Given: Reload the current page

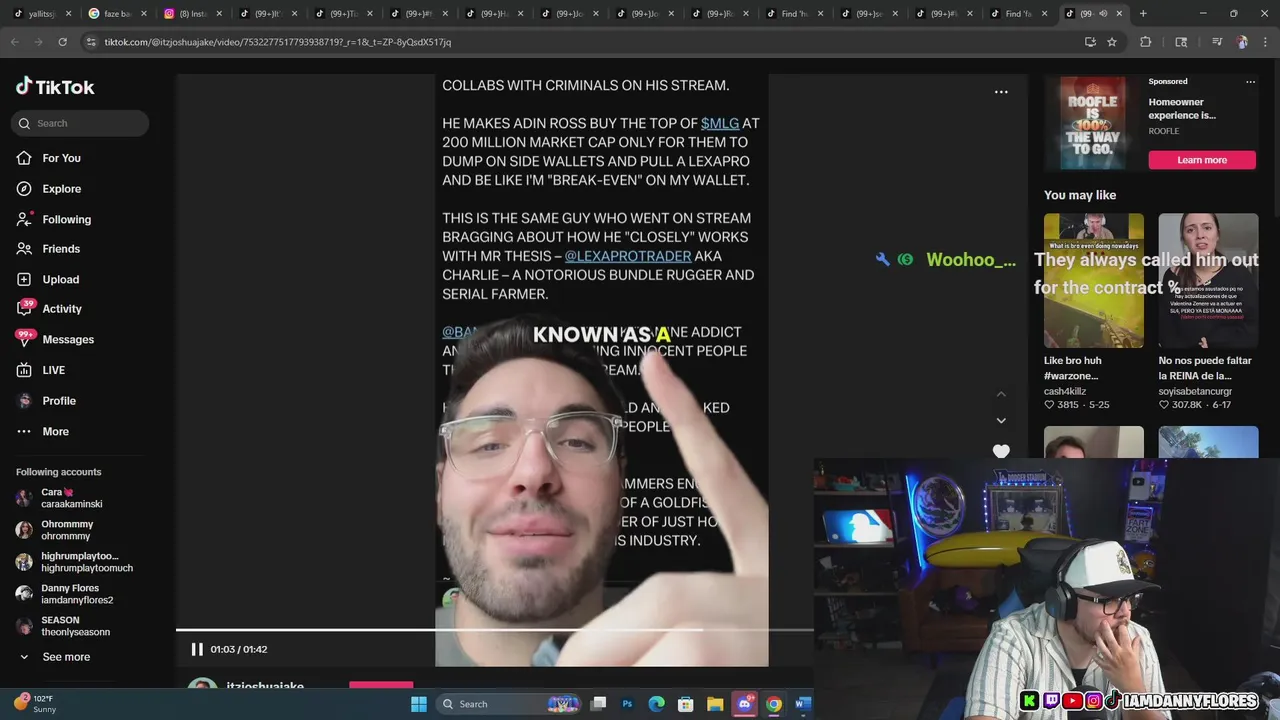Looking at the screenshot, I should [62, 42].
